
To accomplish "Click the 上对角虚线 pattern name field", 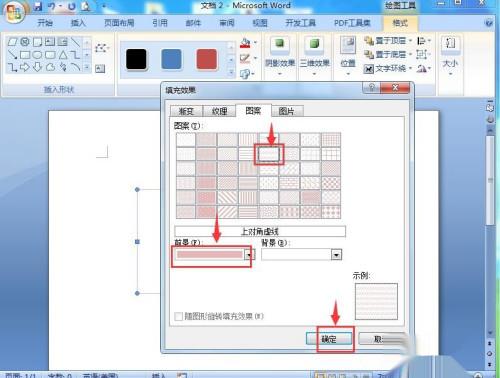I will pos(260,231).
